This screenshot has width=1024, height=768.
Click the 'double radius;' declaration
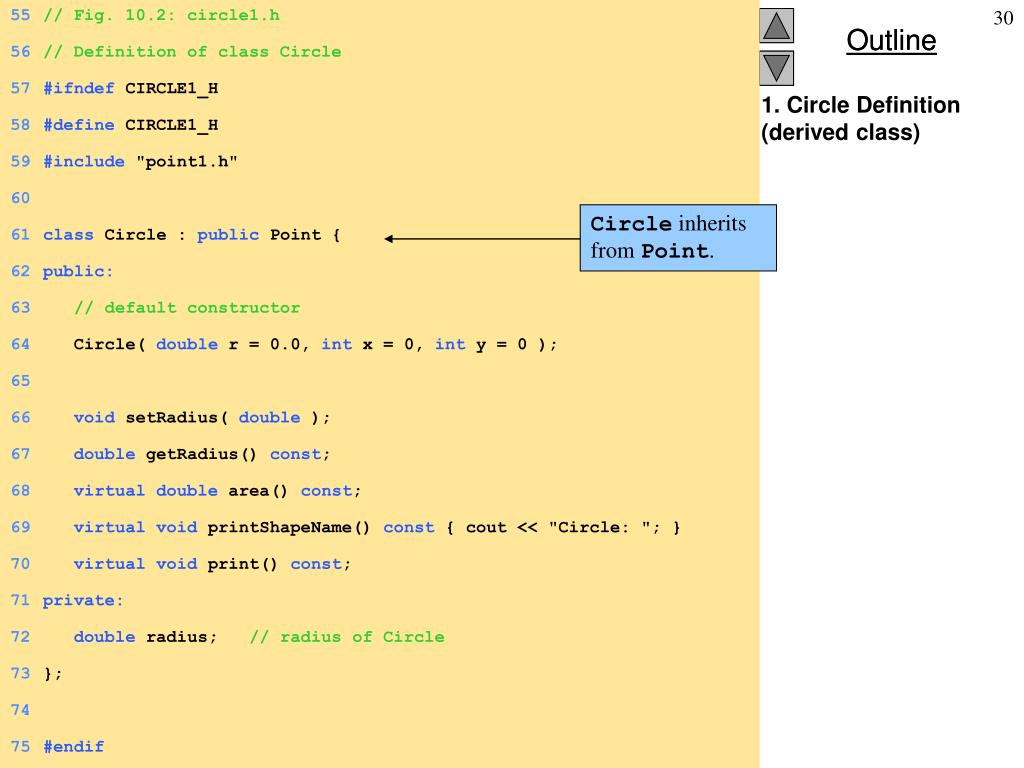(145, 637)
